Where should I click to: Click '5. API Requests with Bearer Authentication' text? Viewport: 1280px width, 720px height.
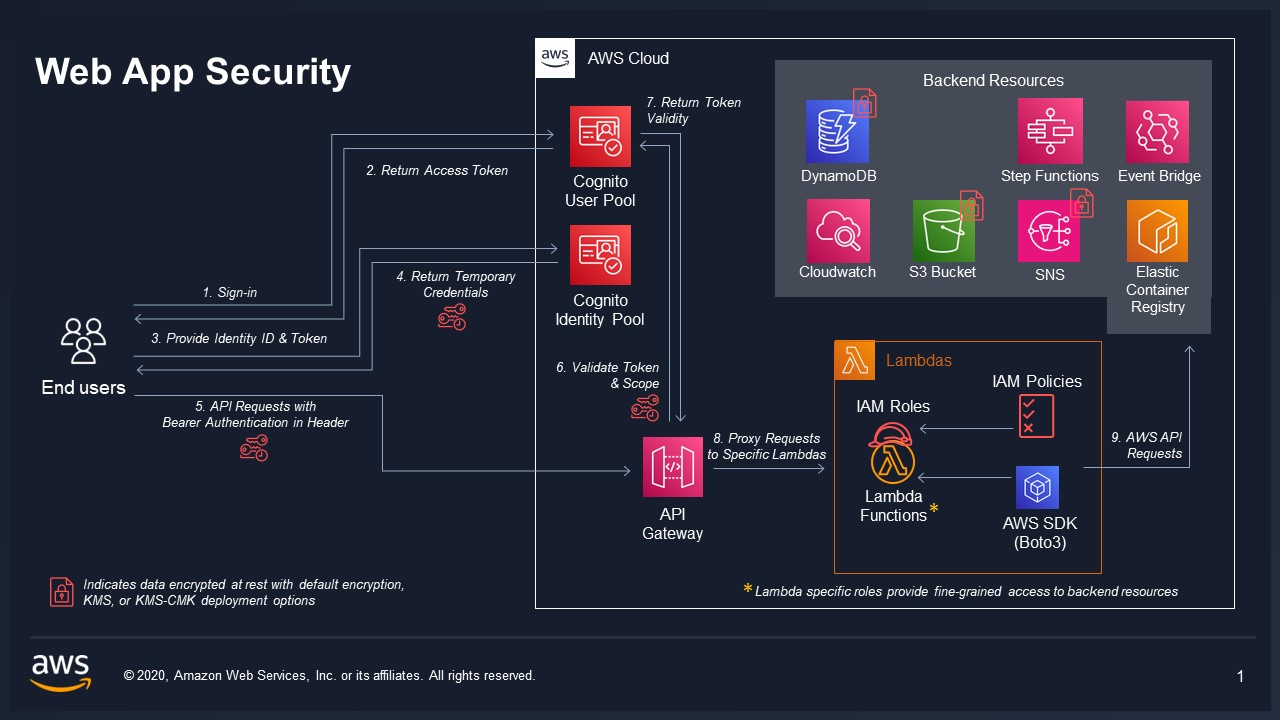click(x=256, y=414)
